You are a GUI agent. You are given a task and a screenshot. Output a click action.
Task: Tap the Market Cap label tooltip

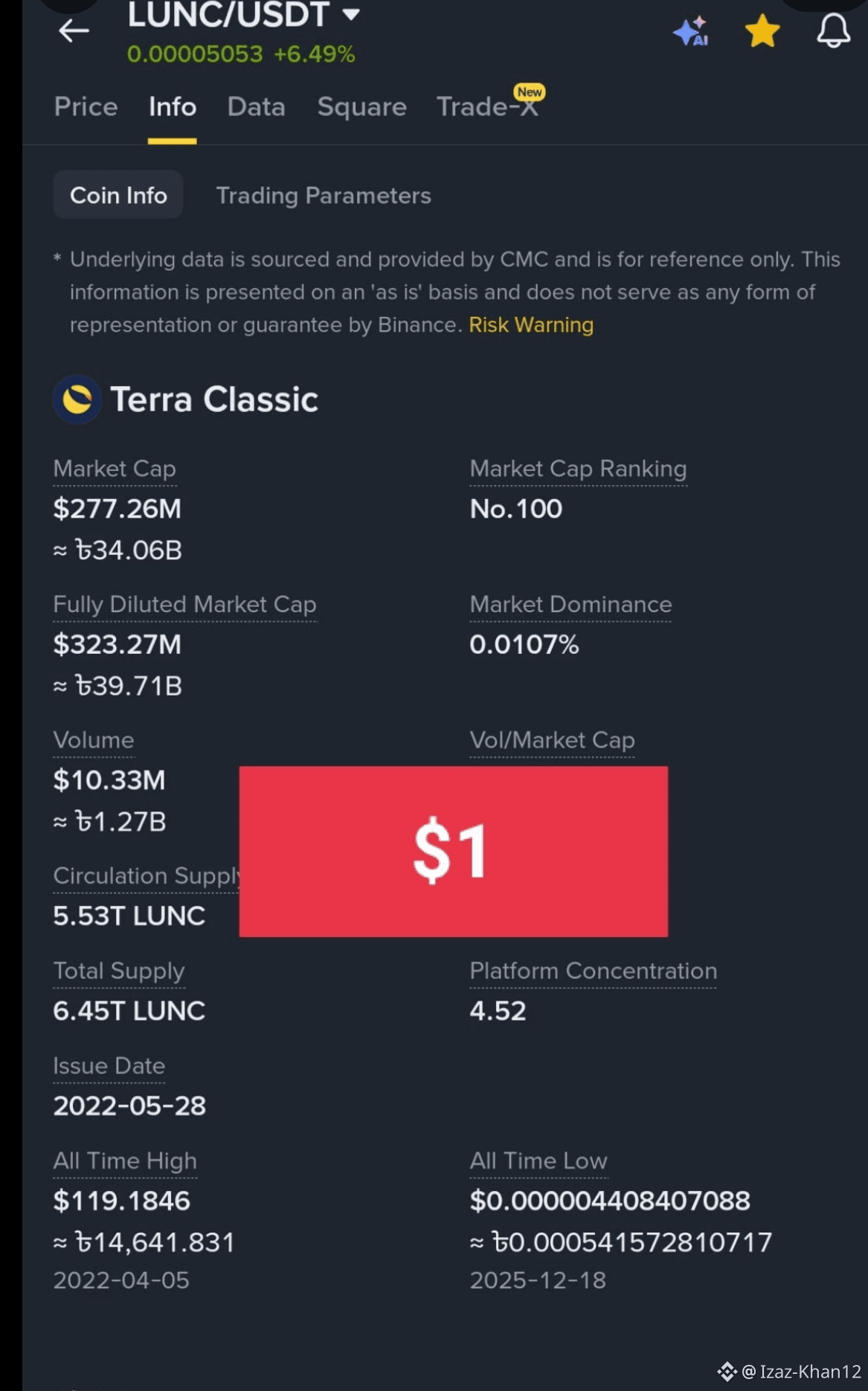coord(115,469)
